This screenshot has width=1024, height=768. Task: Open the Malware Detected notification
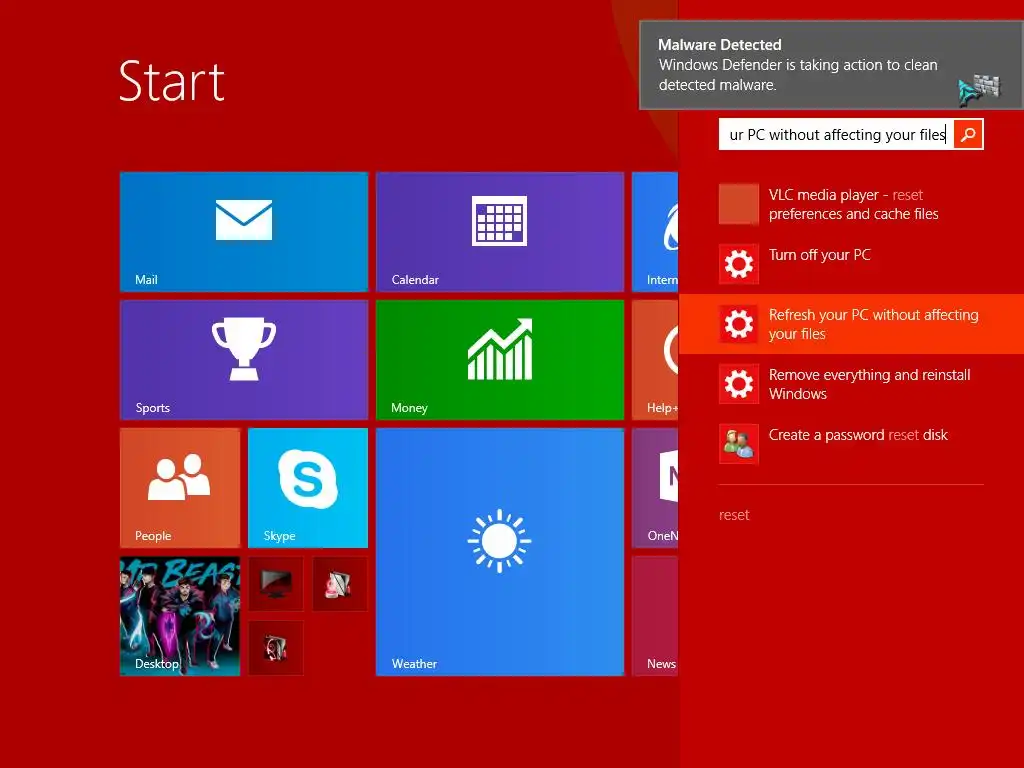[831, 65]
